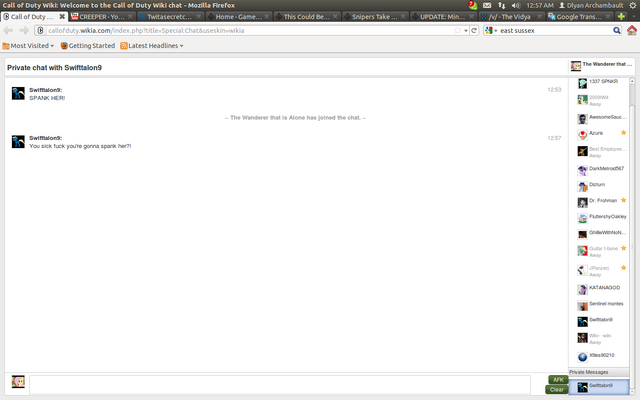Click The Wanderer avatar in the header
The width and height of the screenshot is (640, 400).
(576, 66)
